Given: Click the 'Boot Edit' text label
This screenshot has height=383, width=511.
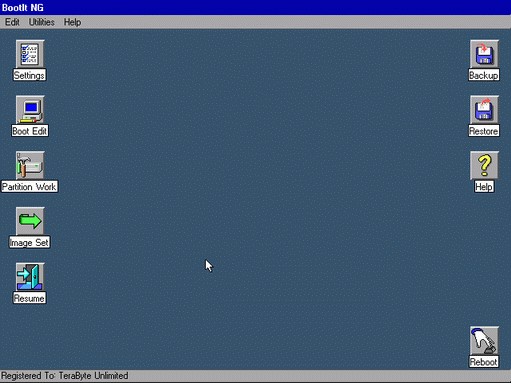Looking at the screenshot, I should (x=30, y=131).
